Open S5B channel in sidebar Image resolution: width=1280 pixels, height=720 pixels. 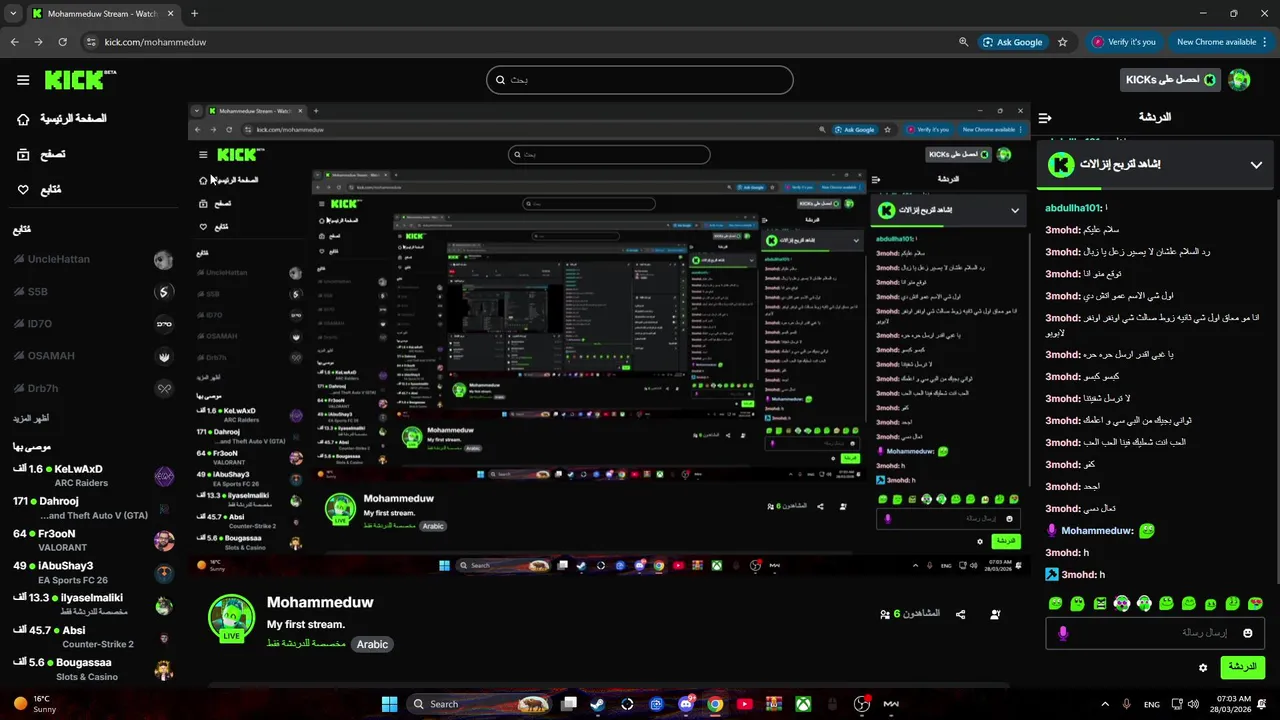tap(93, 292)
